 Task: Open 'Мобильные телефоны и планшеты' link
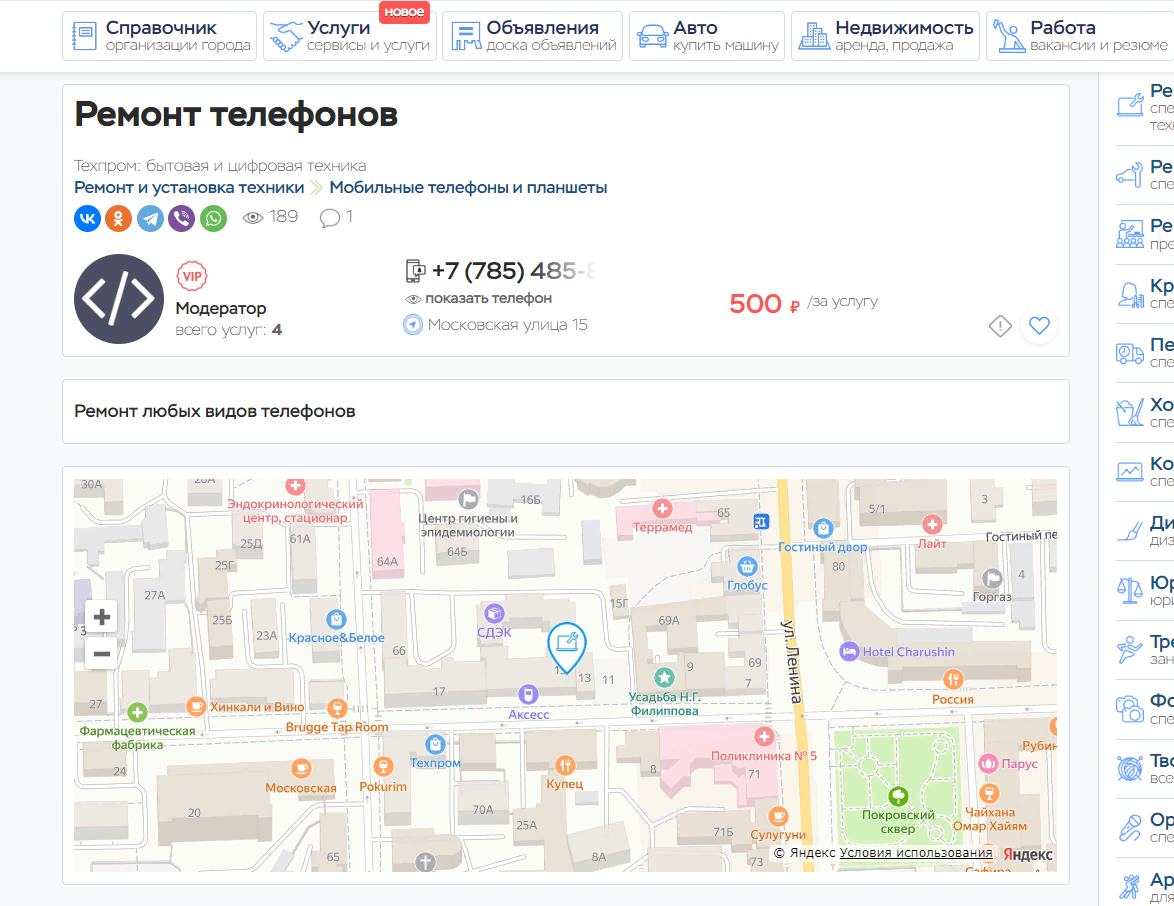[468, 188]
